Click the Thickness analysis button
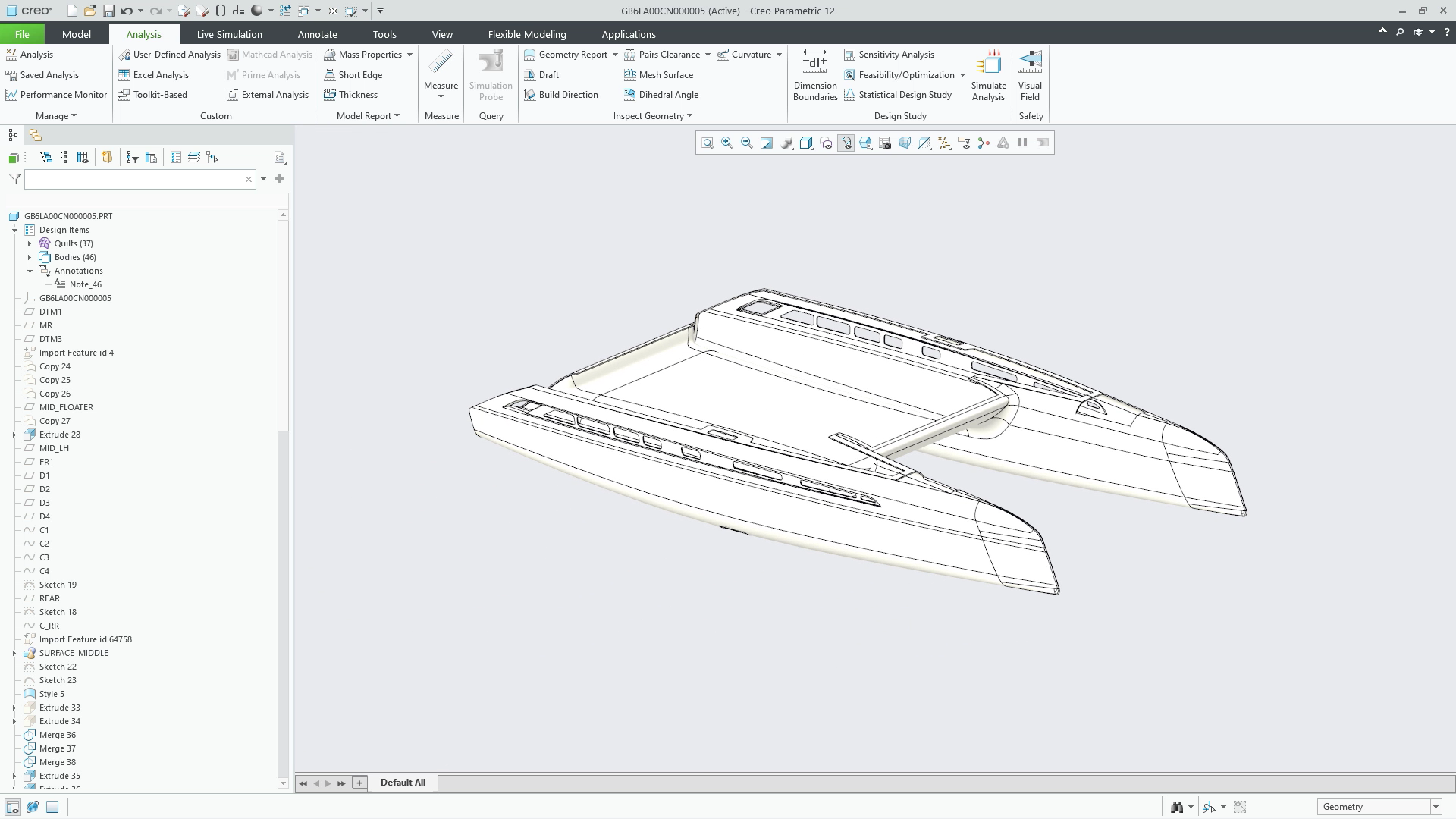The height and width of the screenshot is (819, 1456). pyautogui.click(x=350, y=95)
